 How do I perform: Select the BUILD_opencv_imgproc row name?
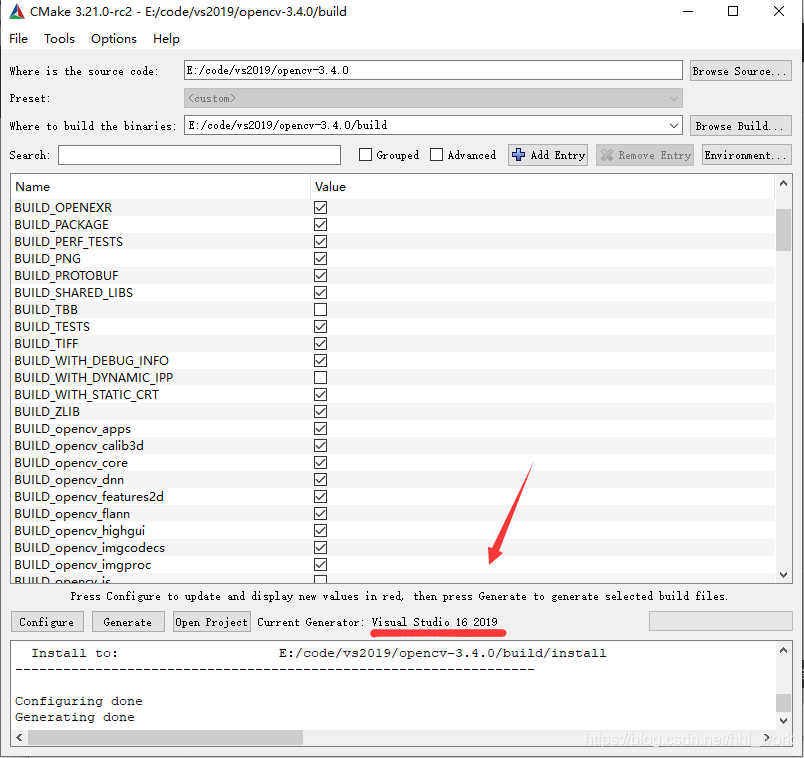(83, 565)
